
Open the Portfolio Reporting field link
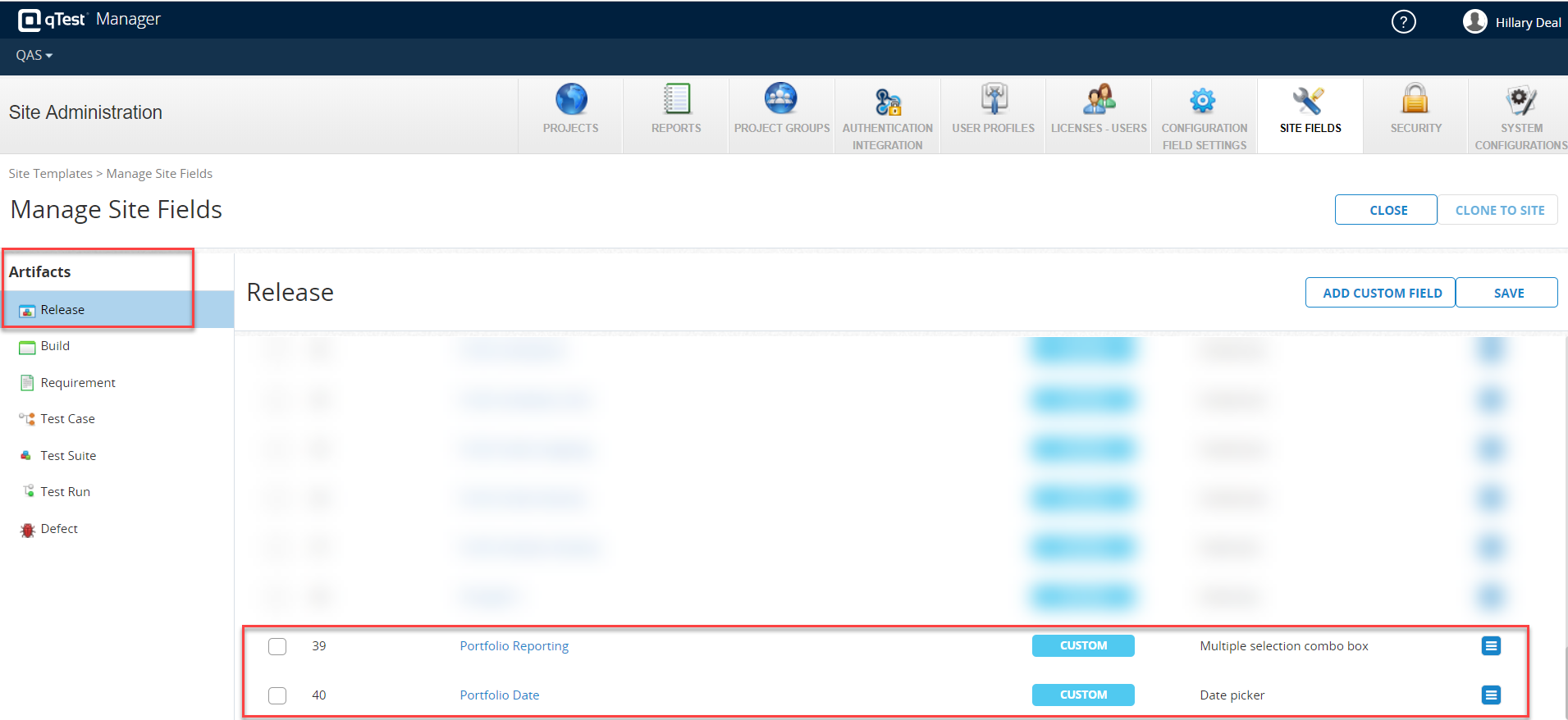[x=514, y=646]
